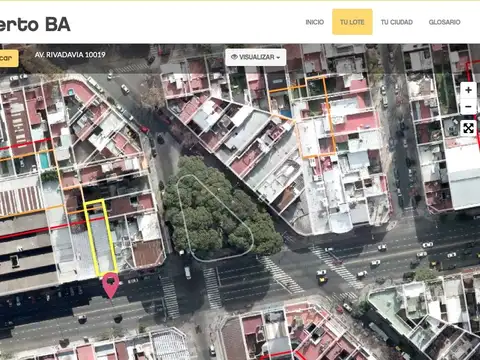Select the yellow highlighted lot parcel
The image size is (480, 360).
click(x=100, y=238)
